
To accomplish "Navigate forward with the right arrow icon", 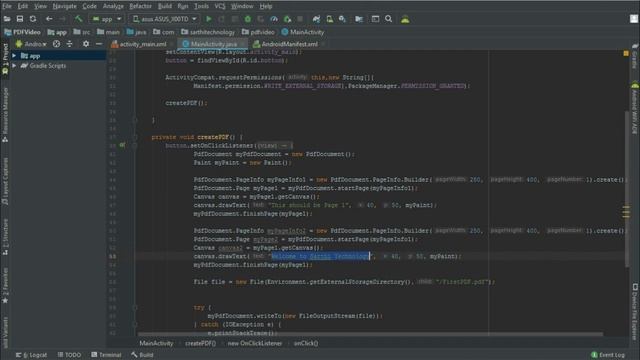I will 62,19.
